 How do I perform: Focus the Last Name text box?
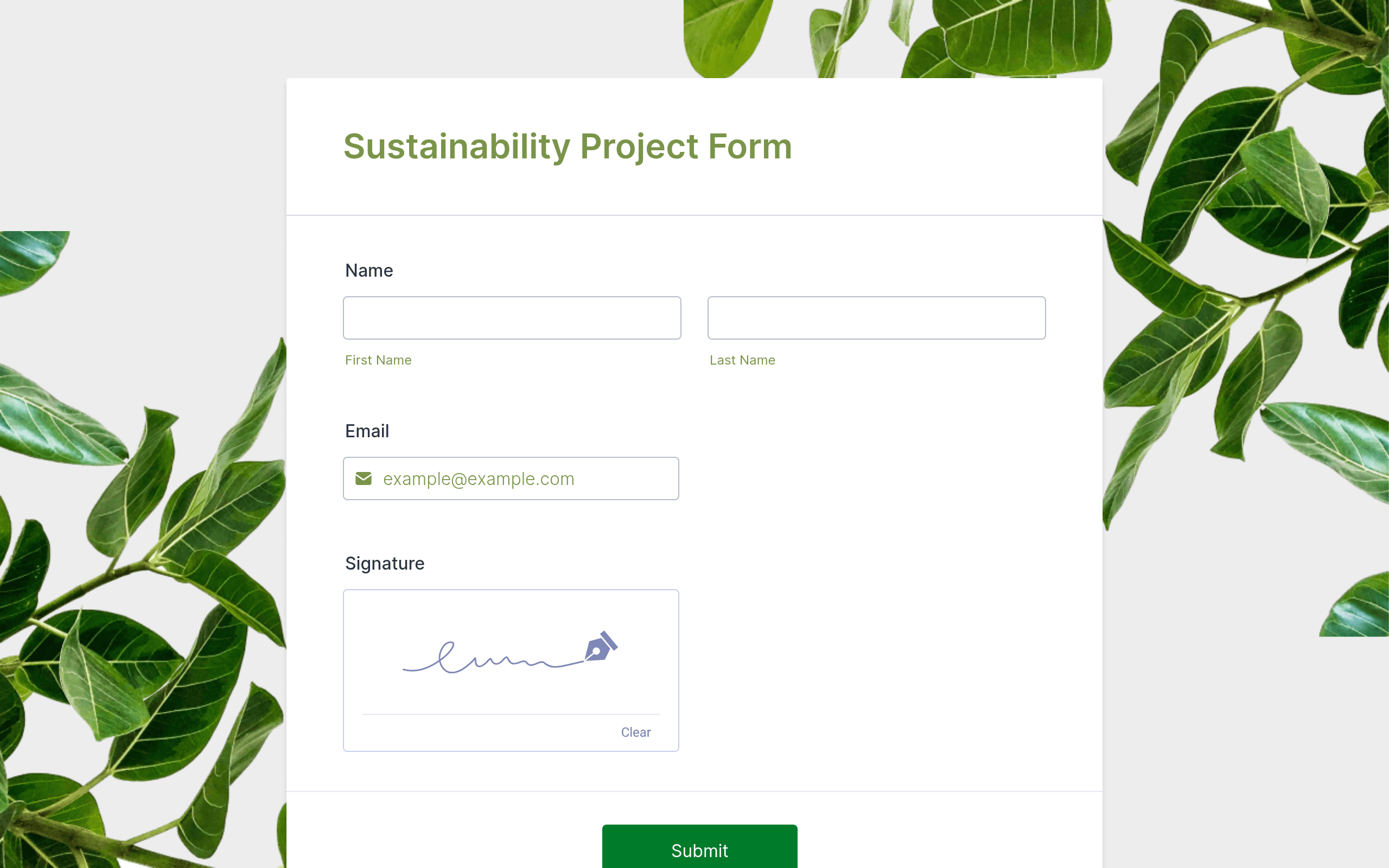(x=876, y=318)
